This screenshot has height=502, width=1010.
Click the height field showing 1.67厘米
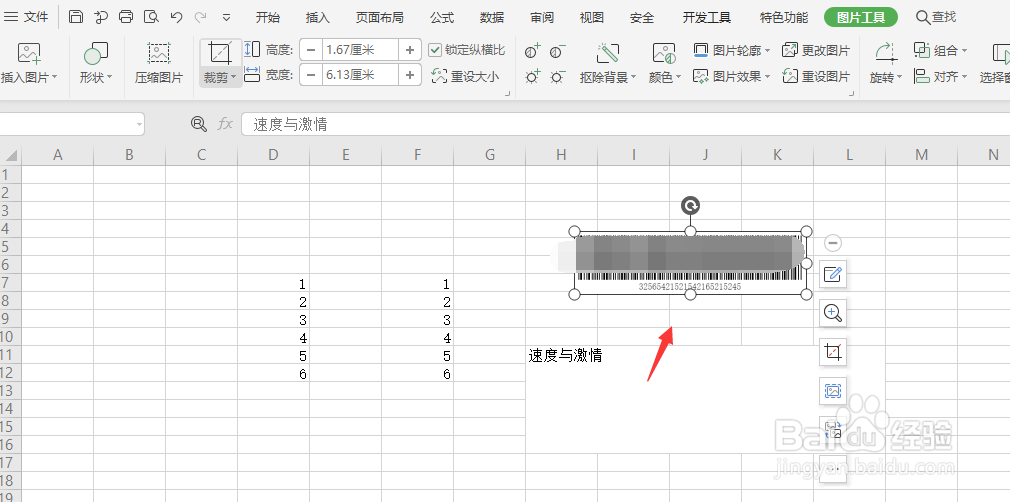360,50
